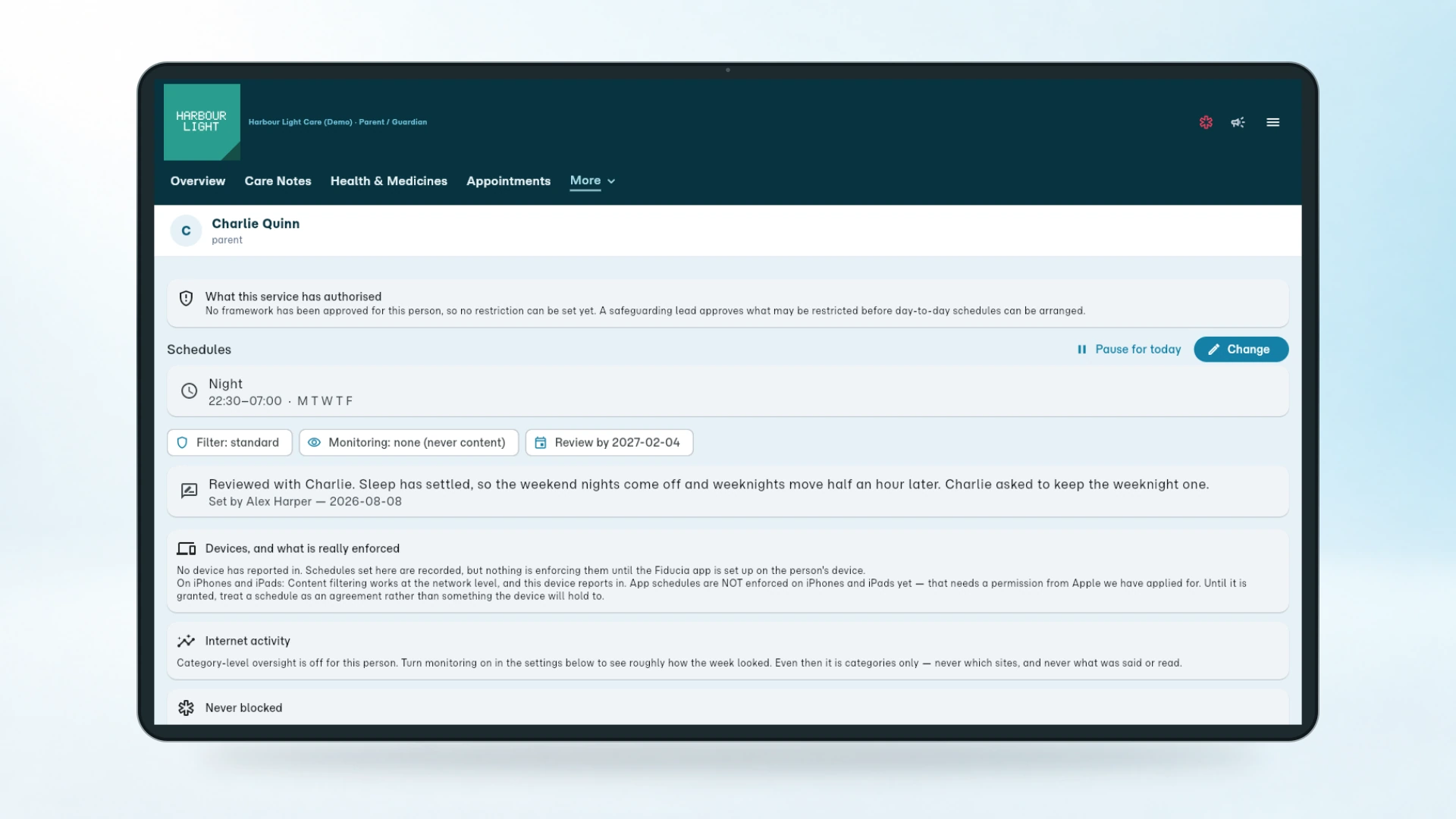Click the devices icon
Screen dimensions: 1456x819
point(187,549)
